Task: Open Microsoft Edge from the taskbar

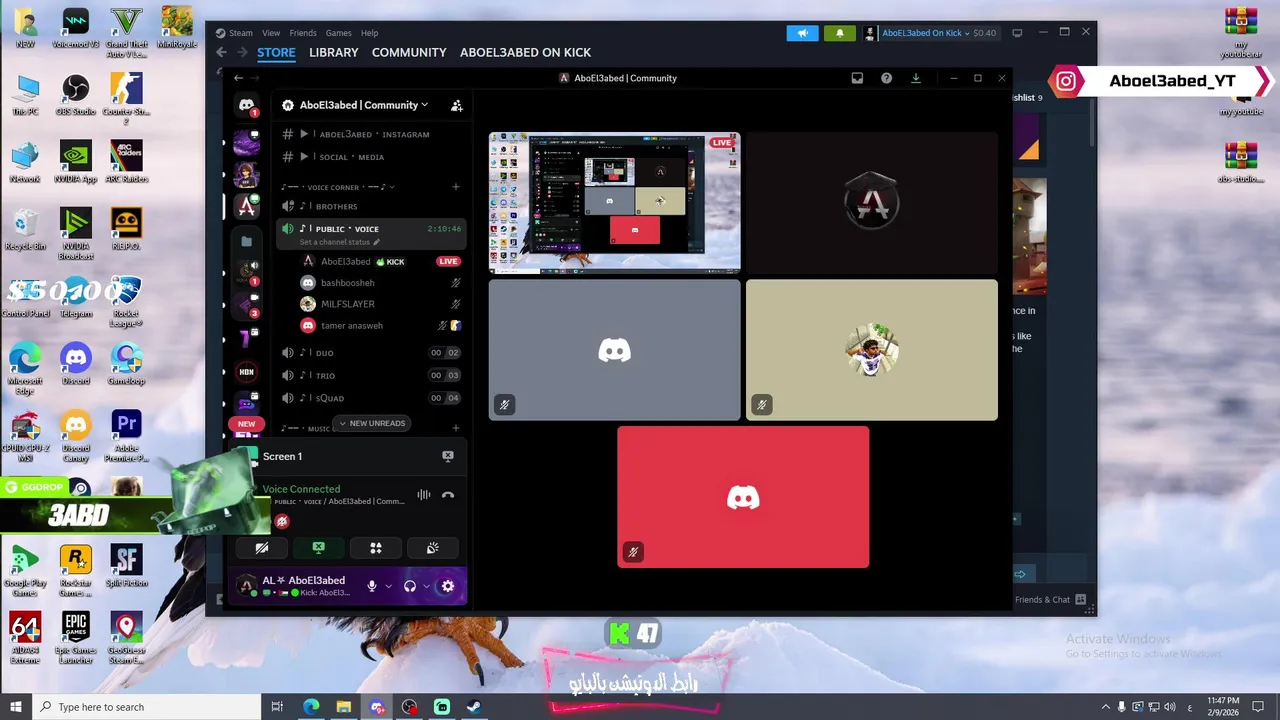Action: tap(311, 707)
